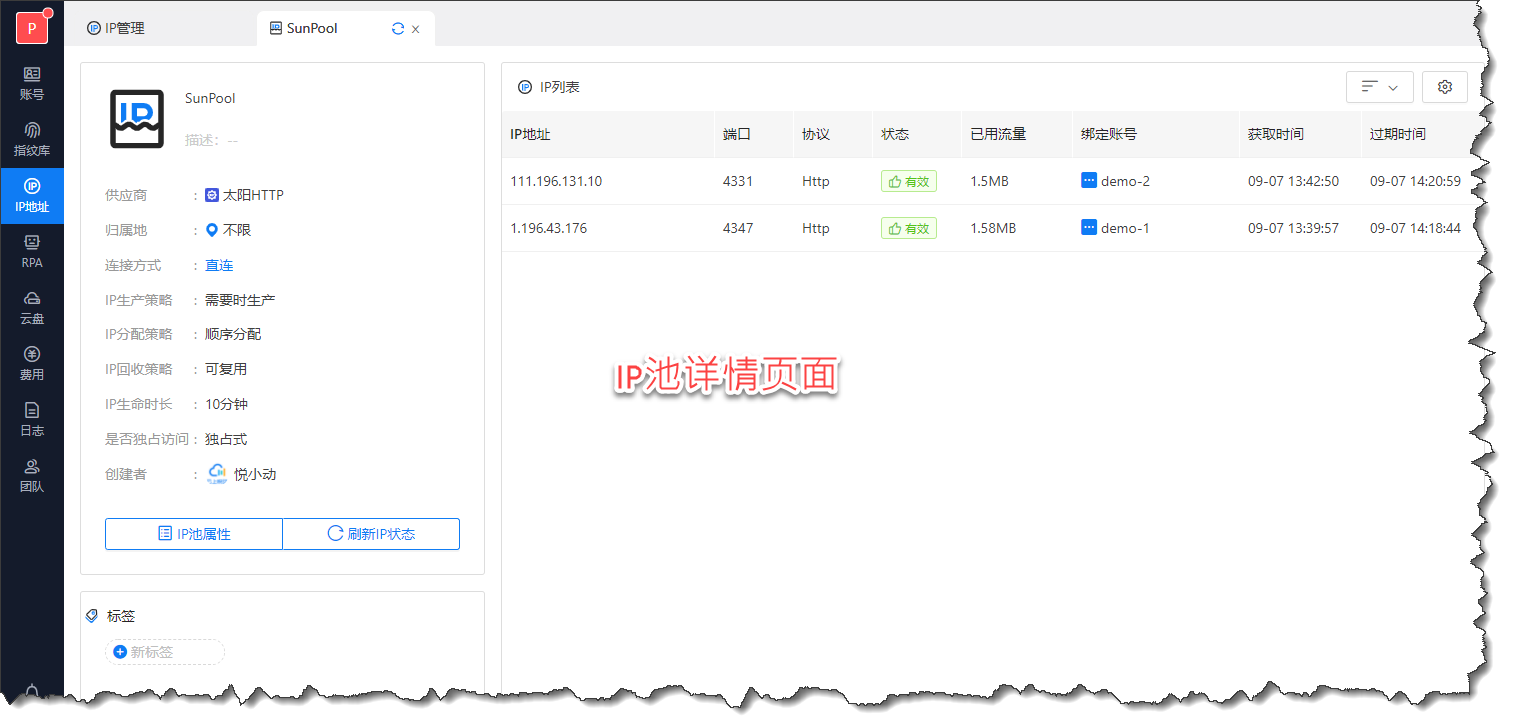Click the 10分钟 lifetime value
Viewport: 1516px width, 728px height.
pos(226,404)
